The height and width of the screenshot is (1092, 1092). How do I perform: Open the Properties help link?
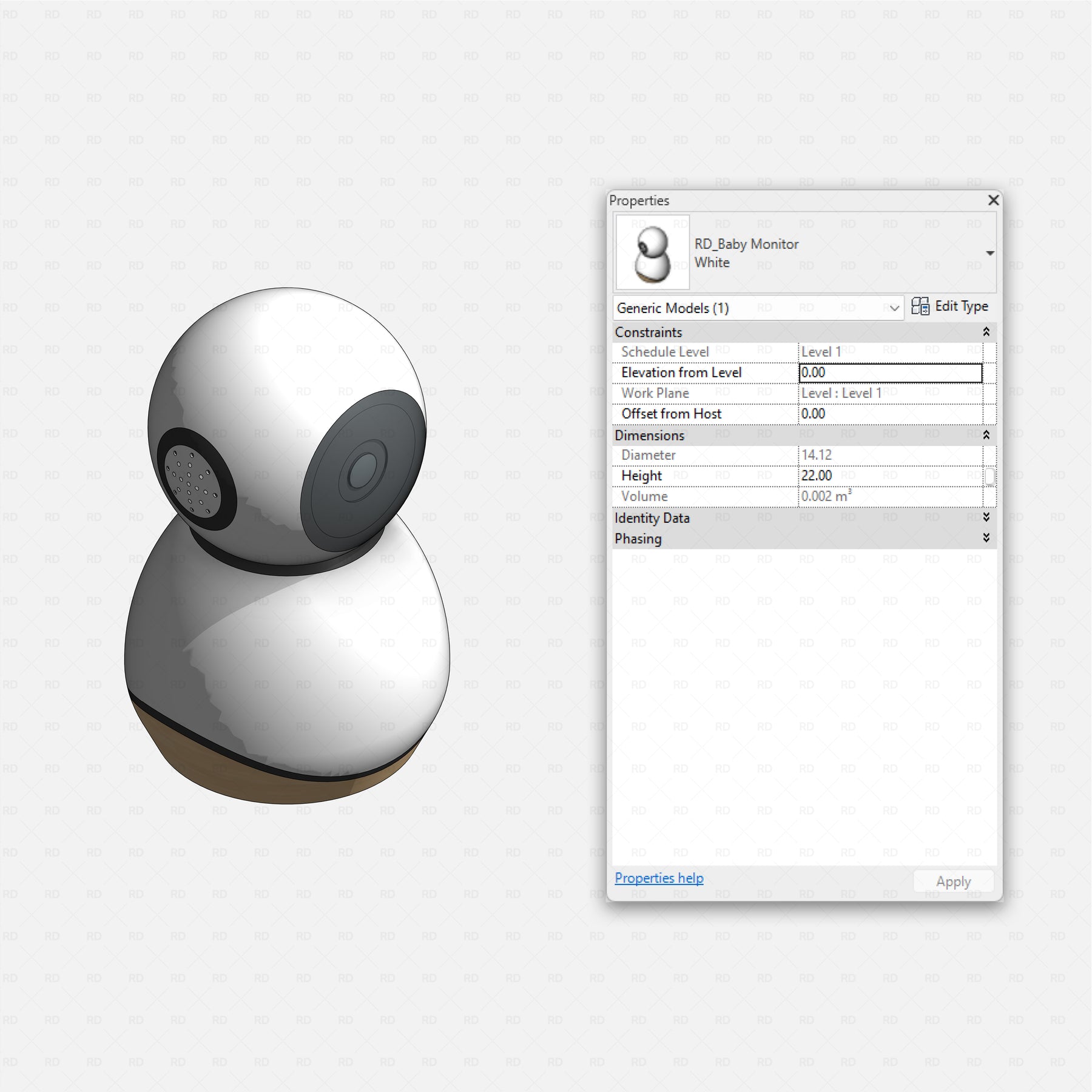pos(659,878)
